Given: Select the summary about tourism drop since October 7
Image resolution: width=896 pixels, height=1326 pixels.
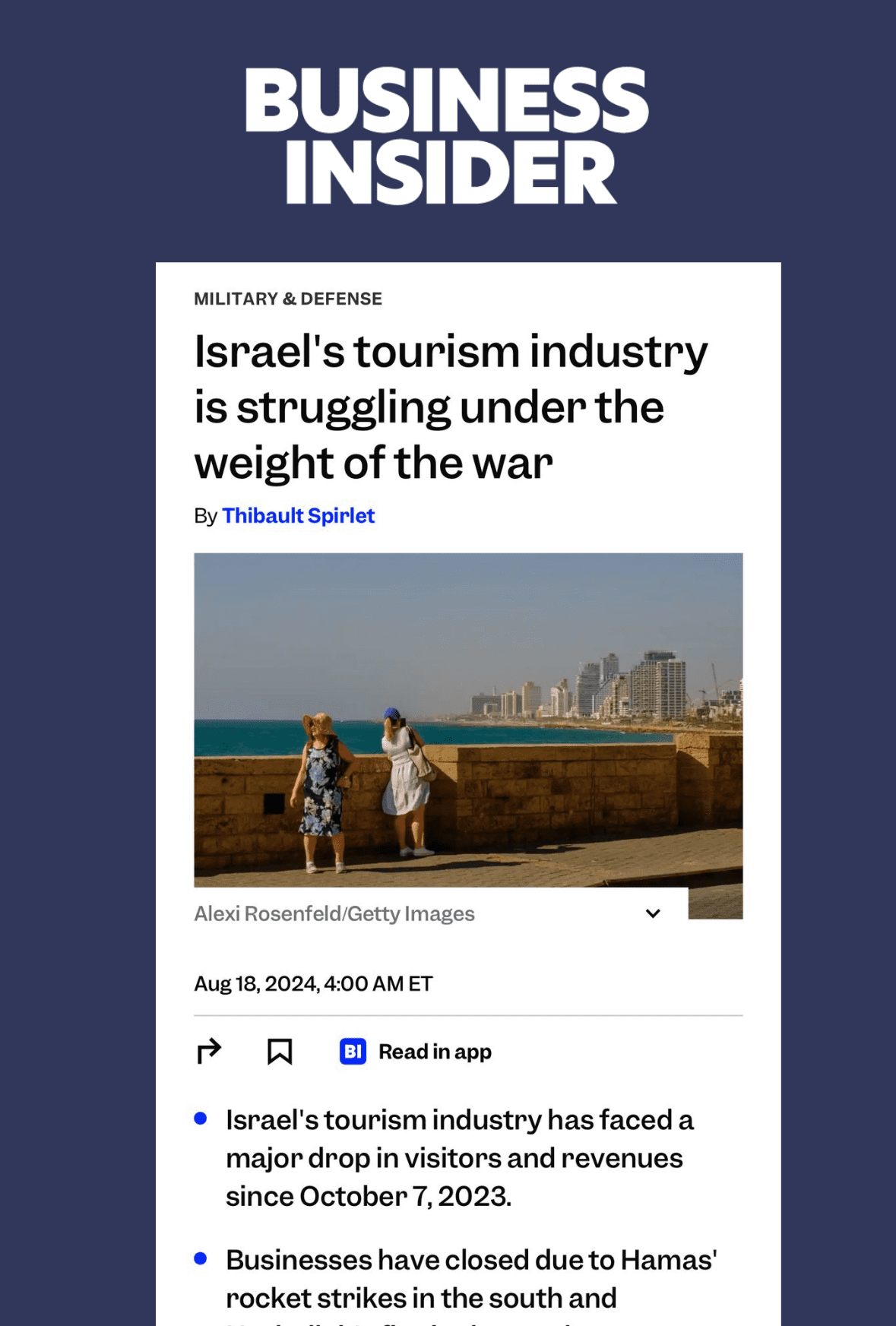Looking at the screenshot, I should pyautogui.click(x=460, y=1158).
